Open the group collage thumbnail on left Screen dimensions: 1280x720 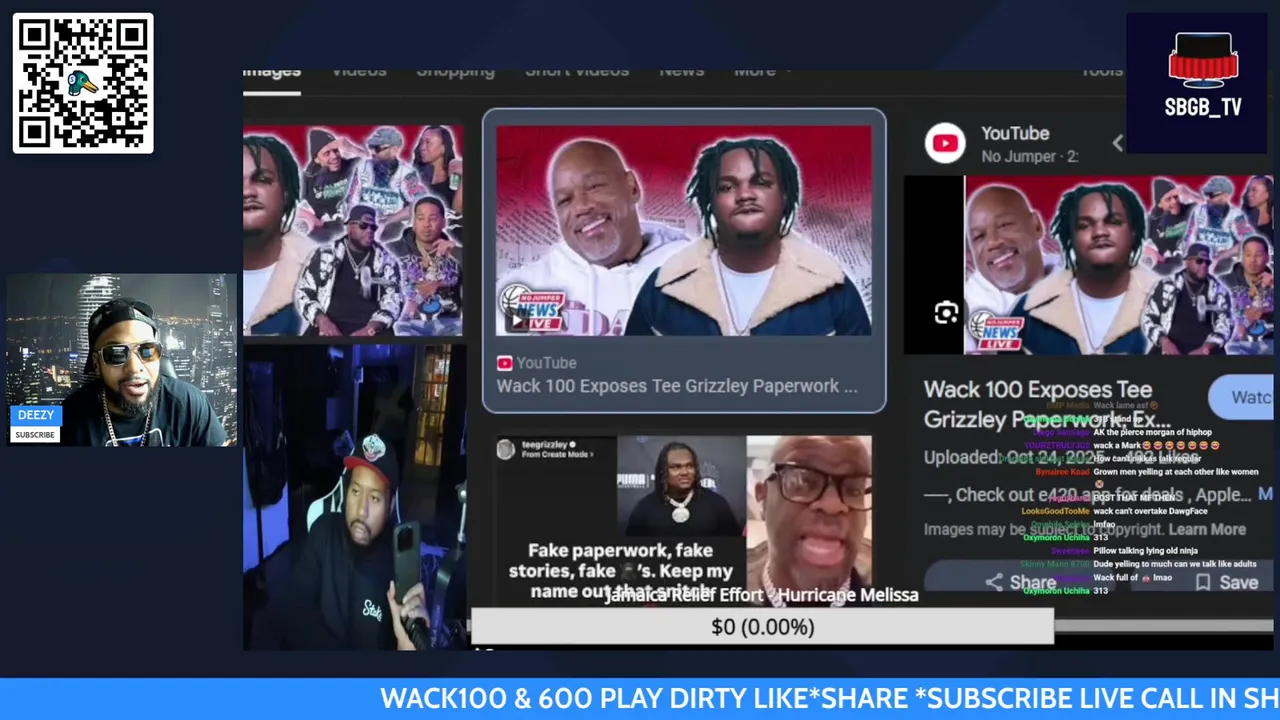pyautogui.click(x=353, y=231)
